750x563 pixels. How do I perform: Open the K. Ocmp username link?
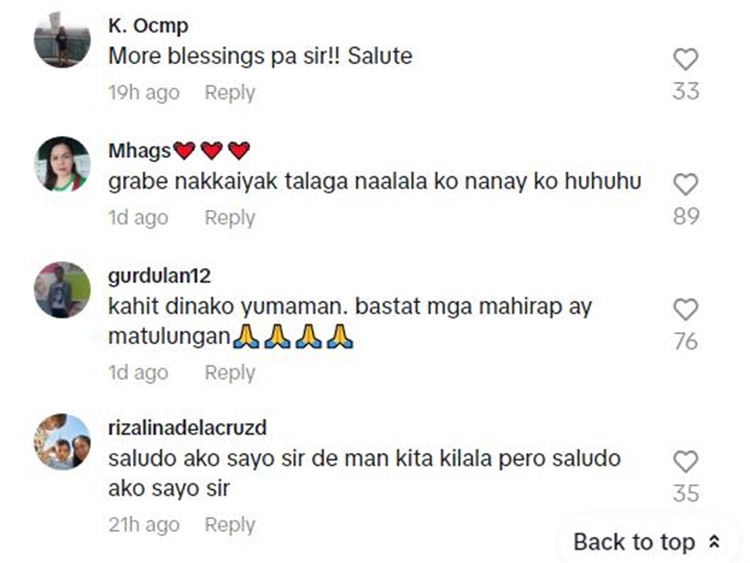(x=148, y=26)
